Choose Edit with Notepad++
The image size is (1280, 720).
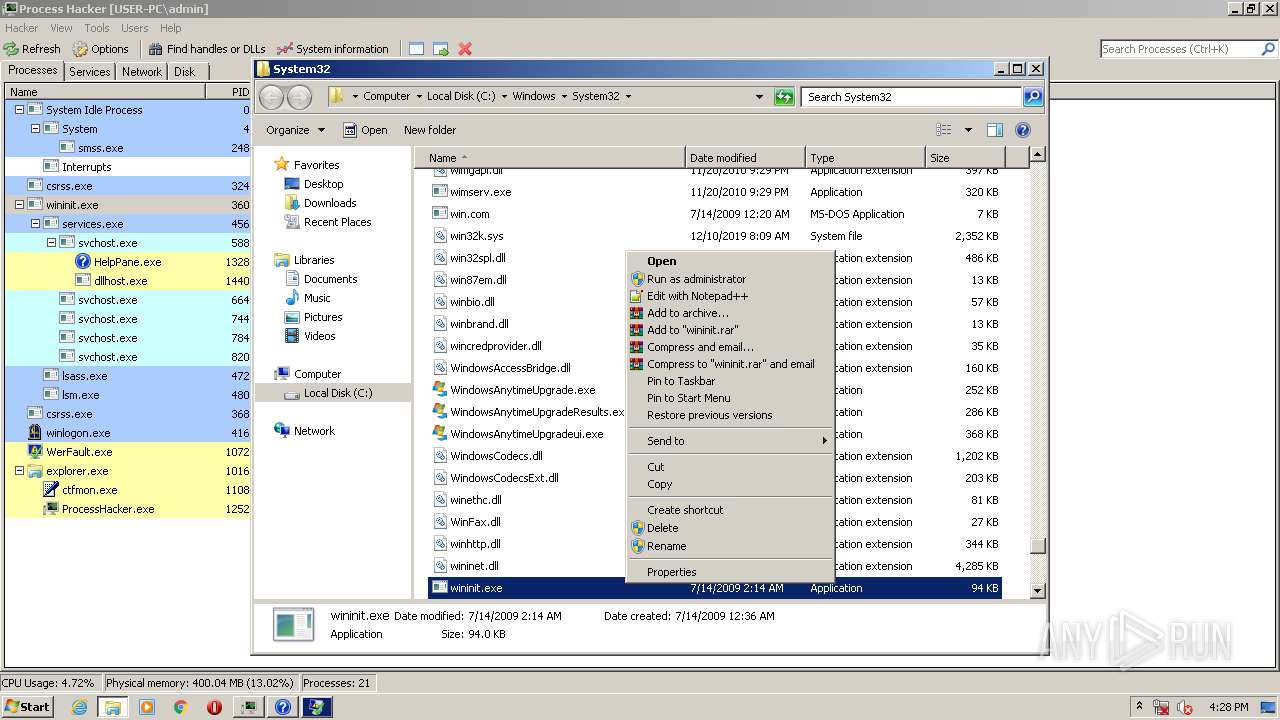click(x=697, y=296)
